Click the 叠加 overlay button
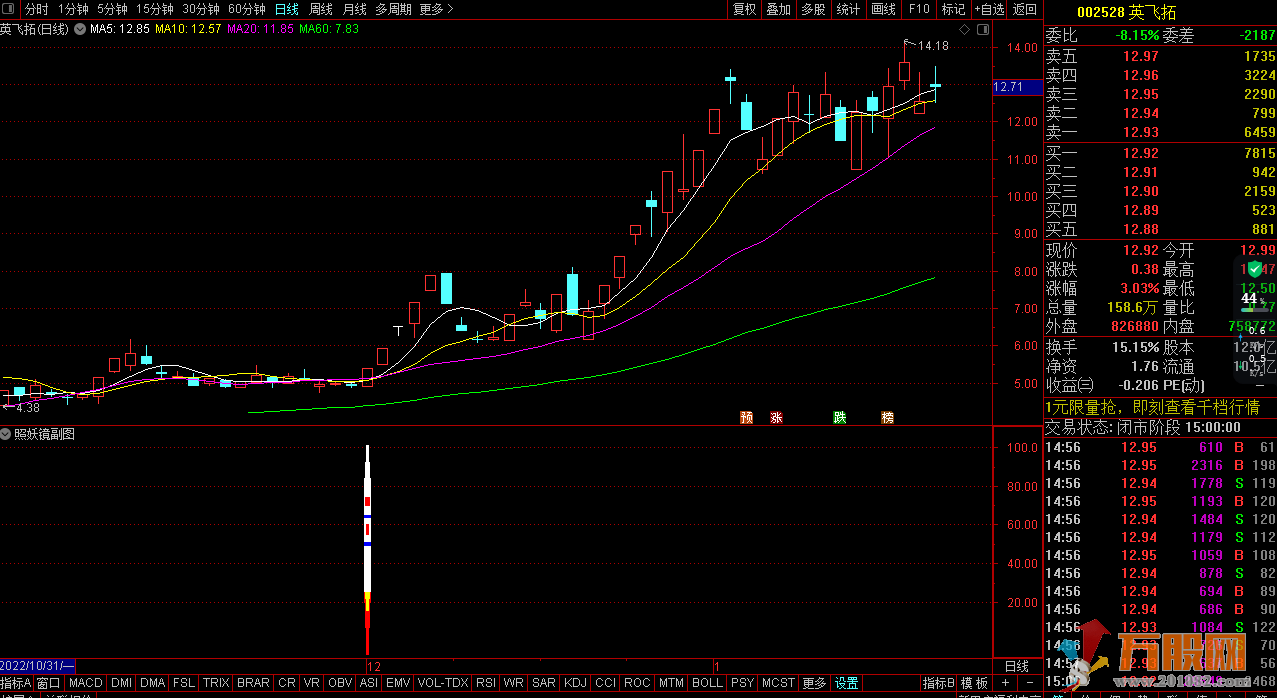1277x698 pixels. coord(778,9)
